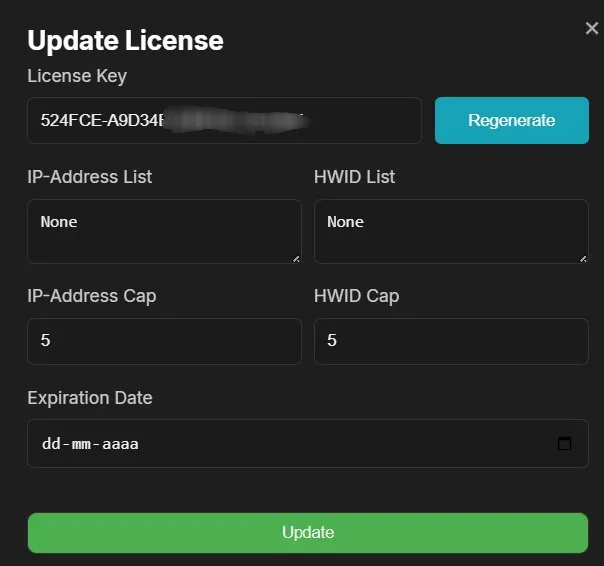Select the year segment 'aaaa'
The height and width of the screenshot is (566, 604).
tap(119, 444)
